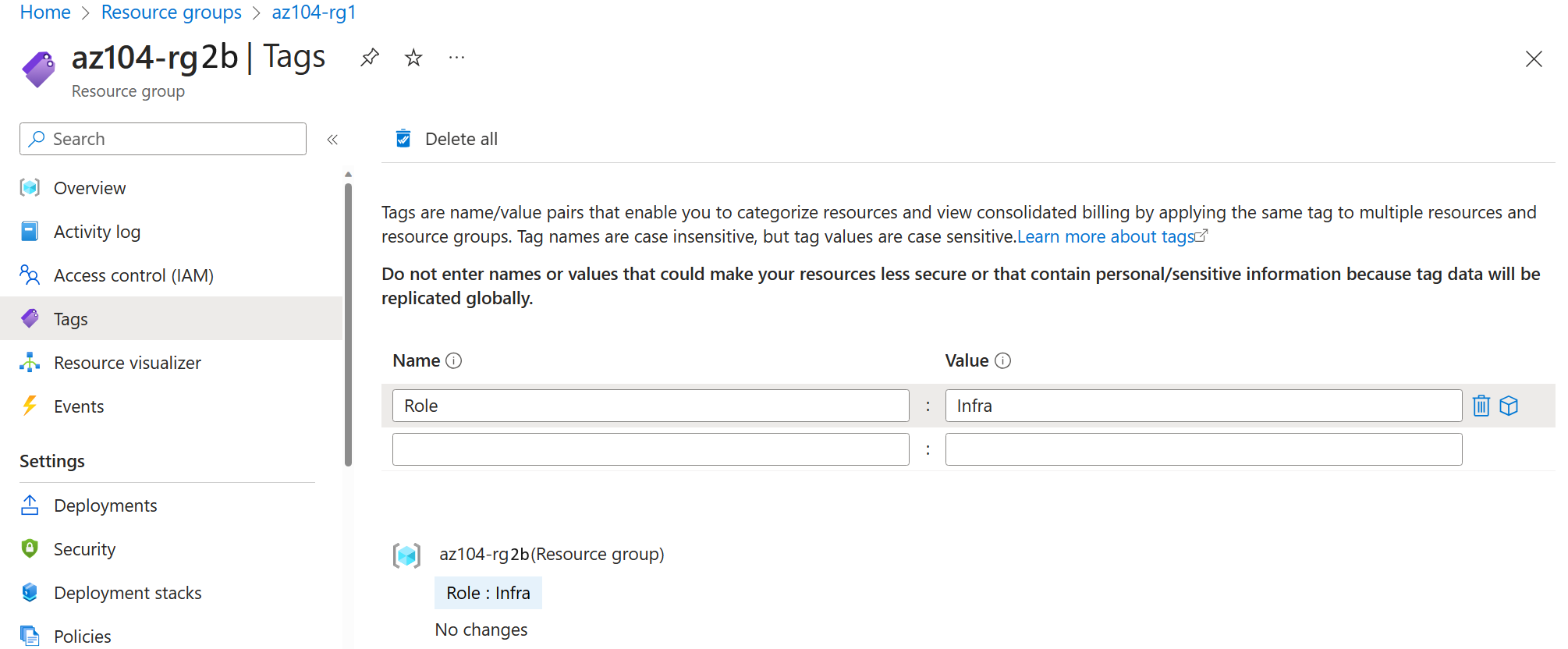Open more options with ellipsis icon

click(456, 57)
